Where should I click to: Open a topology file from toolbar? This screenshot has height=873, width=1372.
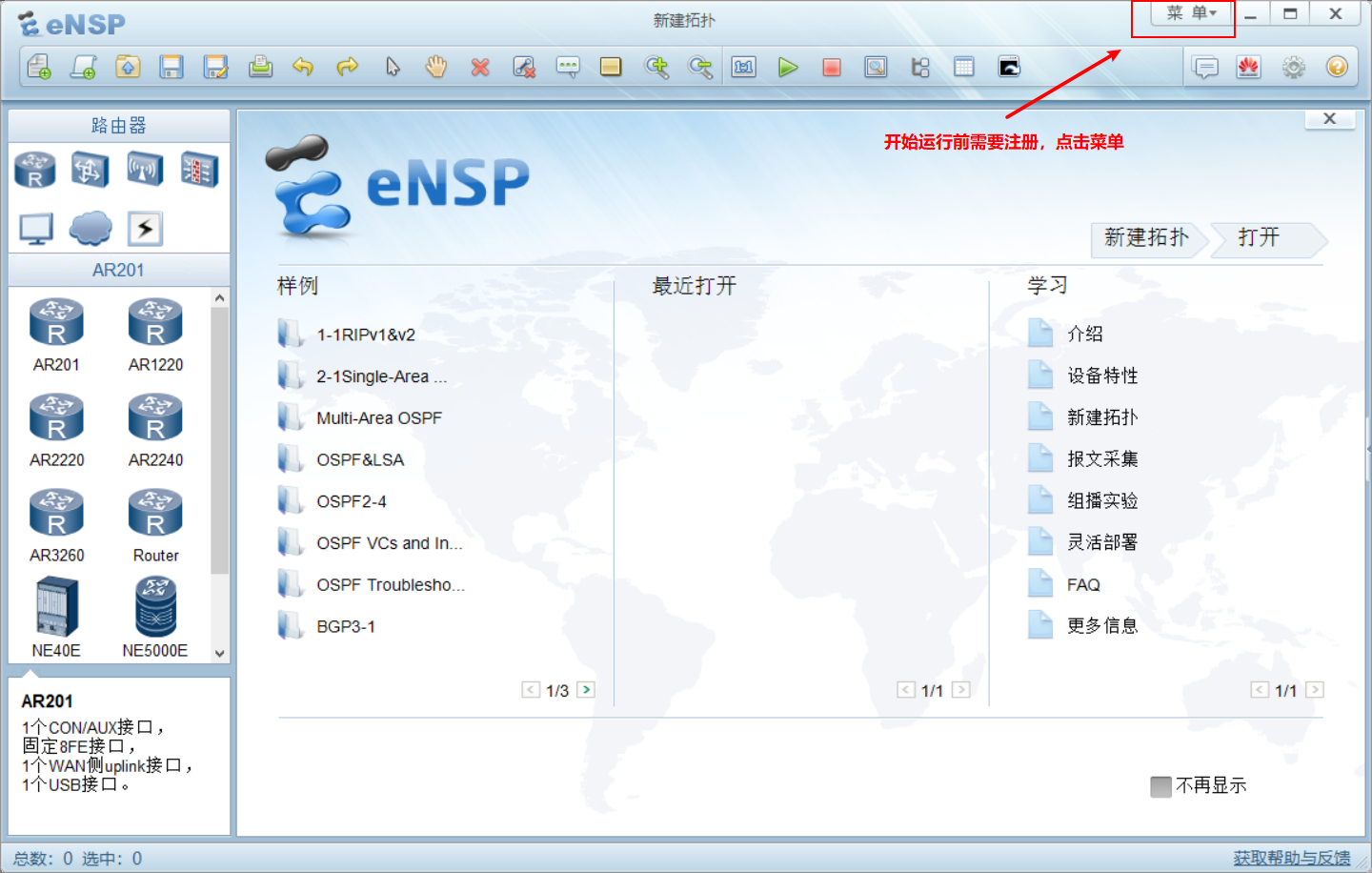(x=128, y=67)
